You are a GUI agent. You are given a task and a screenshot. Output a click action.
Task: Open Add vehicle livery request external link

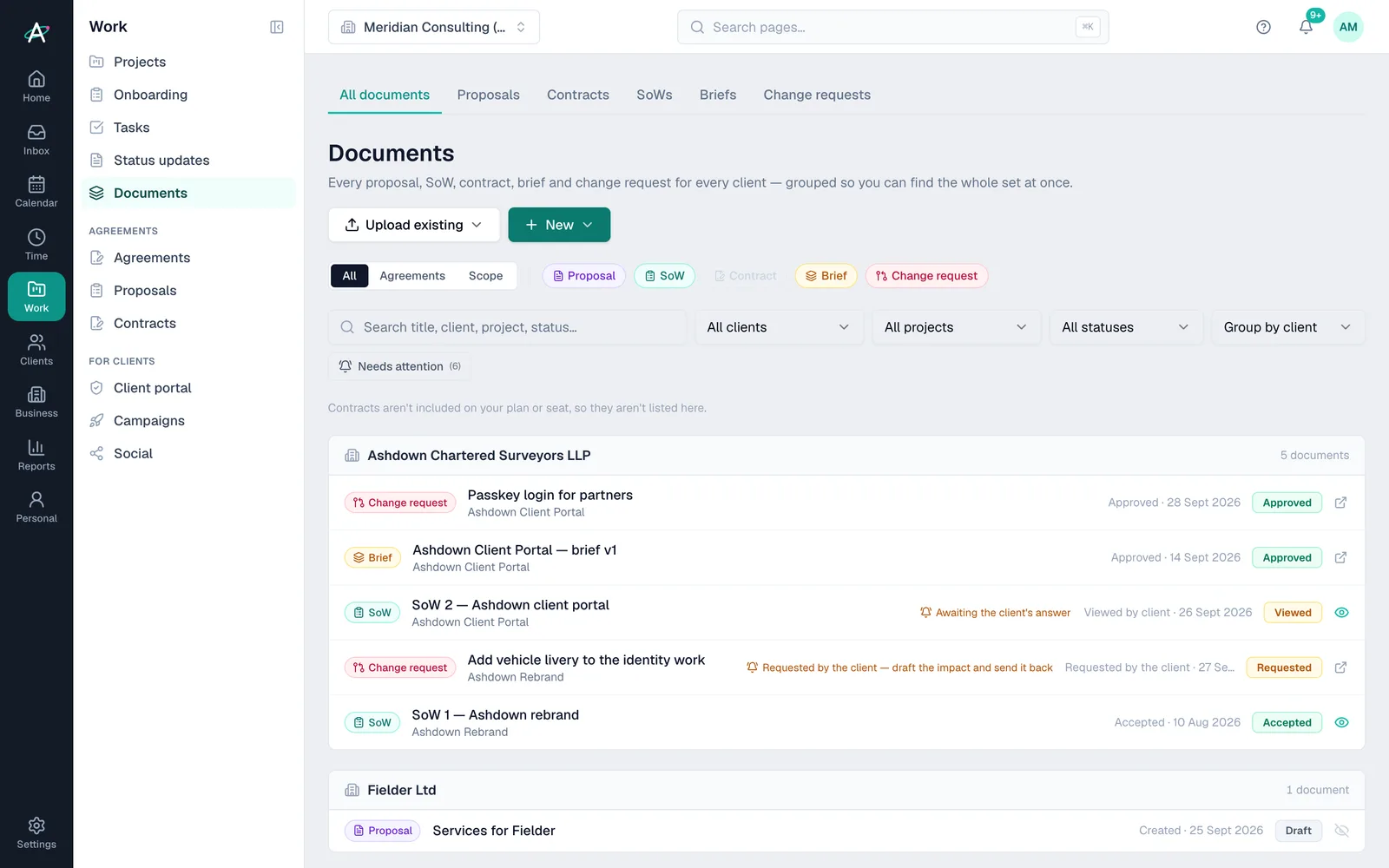1341,667
